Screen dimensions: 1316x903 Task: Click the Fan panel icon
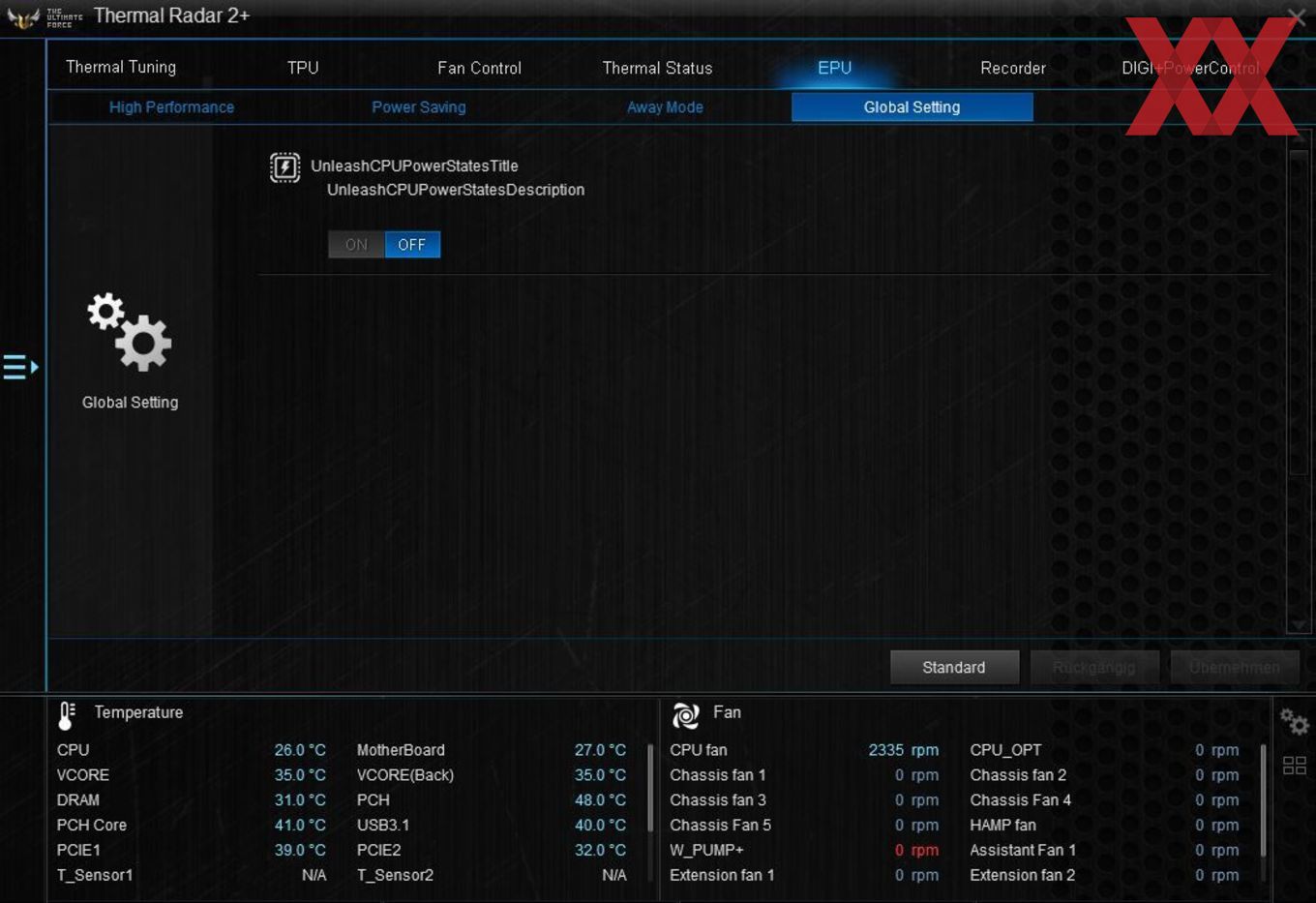pyautogui.click(x=686, y=715)
